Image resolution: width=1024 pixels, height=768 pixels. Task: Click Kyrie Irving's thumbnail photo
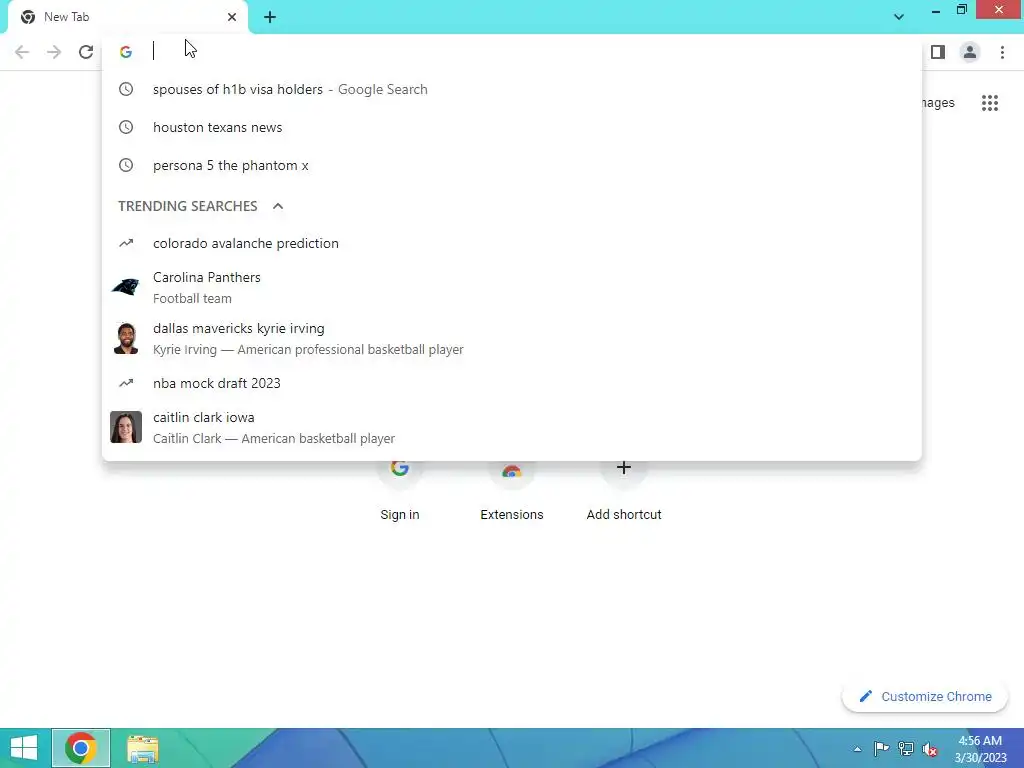[126, 338]
